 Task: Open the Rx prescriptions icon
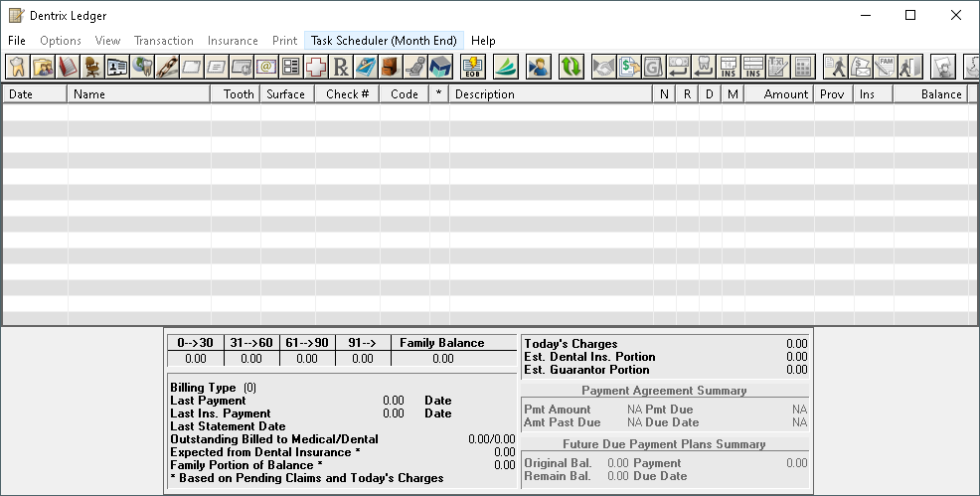(341, 67)
